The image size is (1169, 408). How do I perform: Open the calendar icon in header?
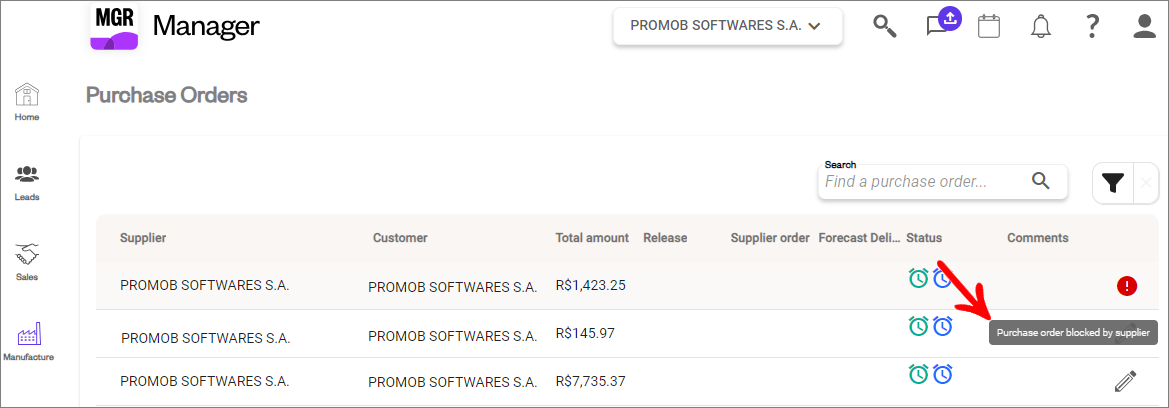coord(989,26)
